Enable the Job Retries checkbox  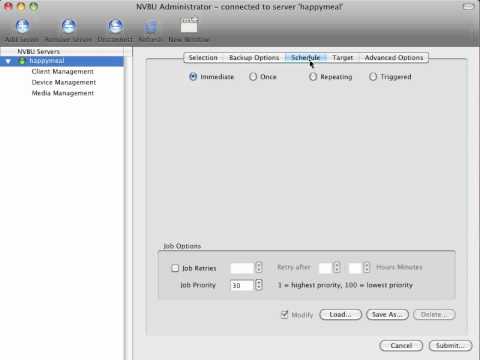pyautogui.click(x=175, y=268)
